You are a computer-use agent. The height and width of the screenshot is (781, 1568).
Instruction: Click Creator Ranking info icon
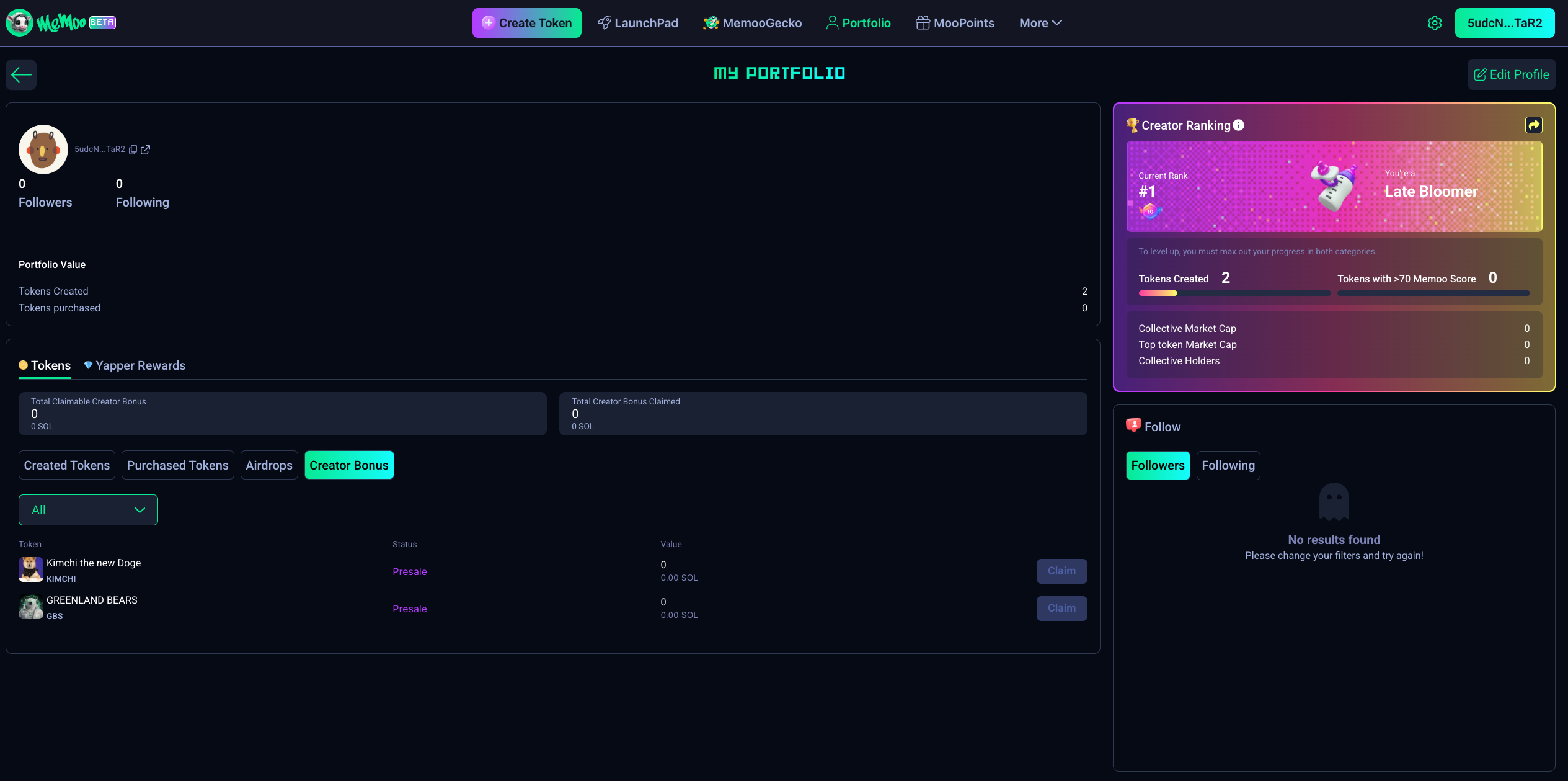pyautogui.click(x=1238, y=125)
